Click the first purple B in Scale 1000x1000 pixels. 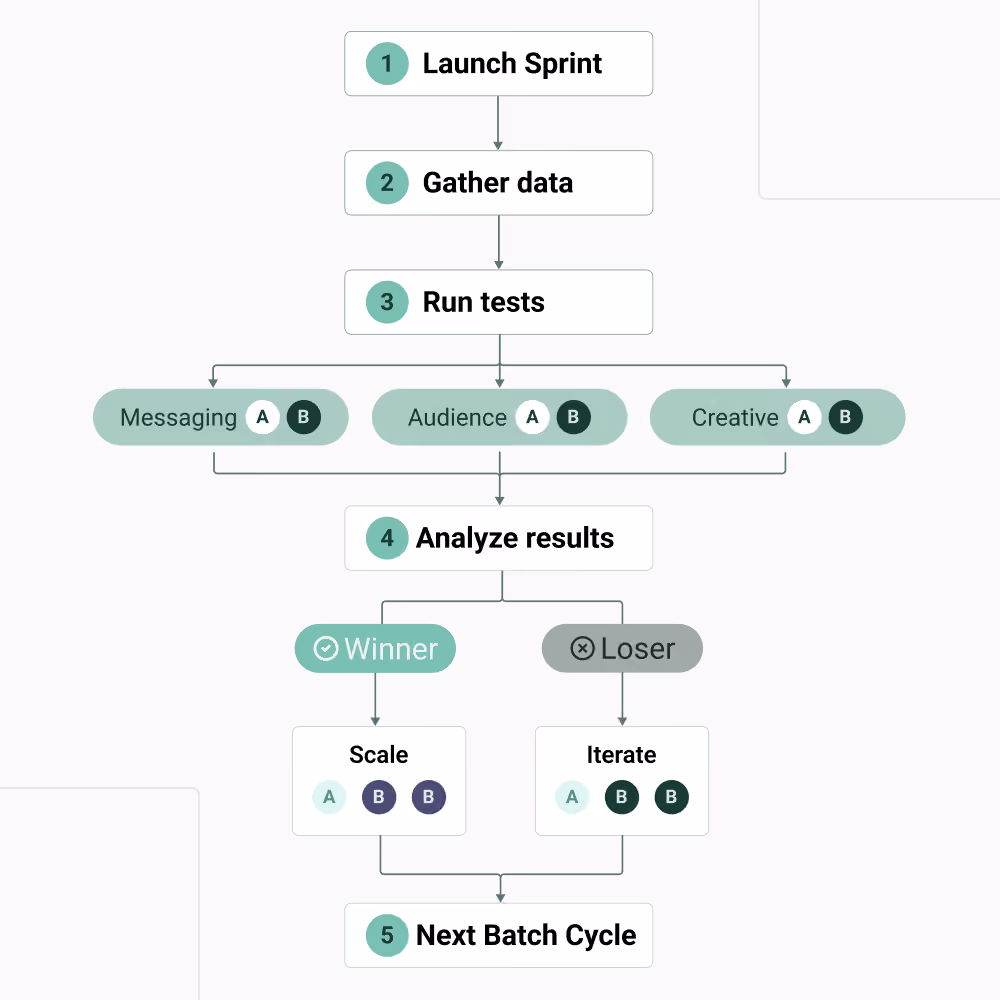pyautogui.click(x=379, y=797)
